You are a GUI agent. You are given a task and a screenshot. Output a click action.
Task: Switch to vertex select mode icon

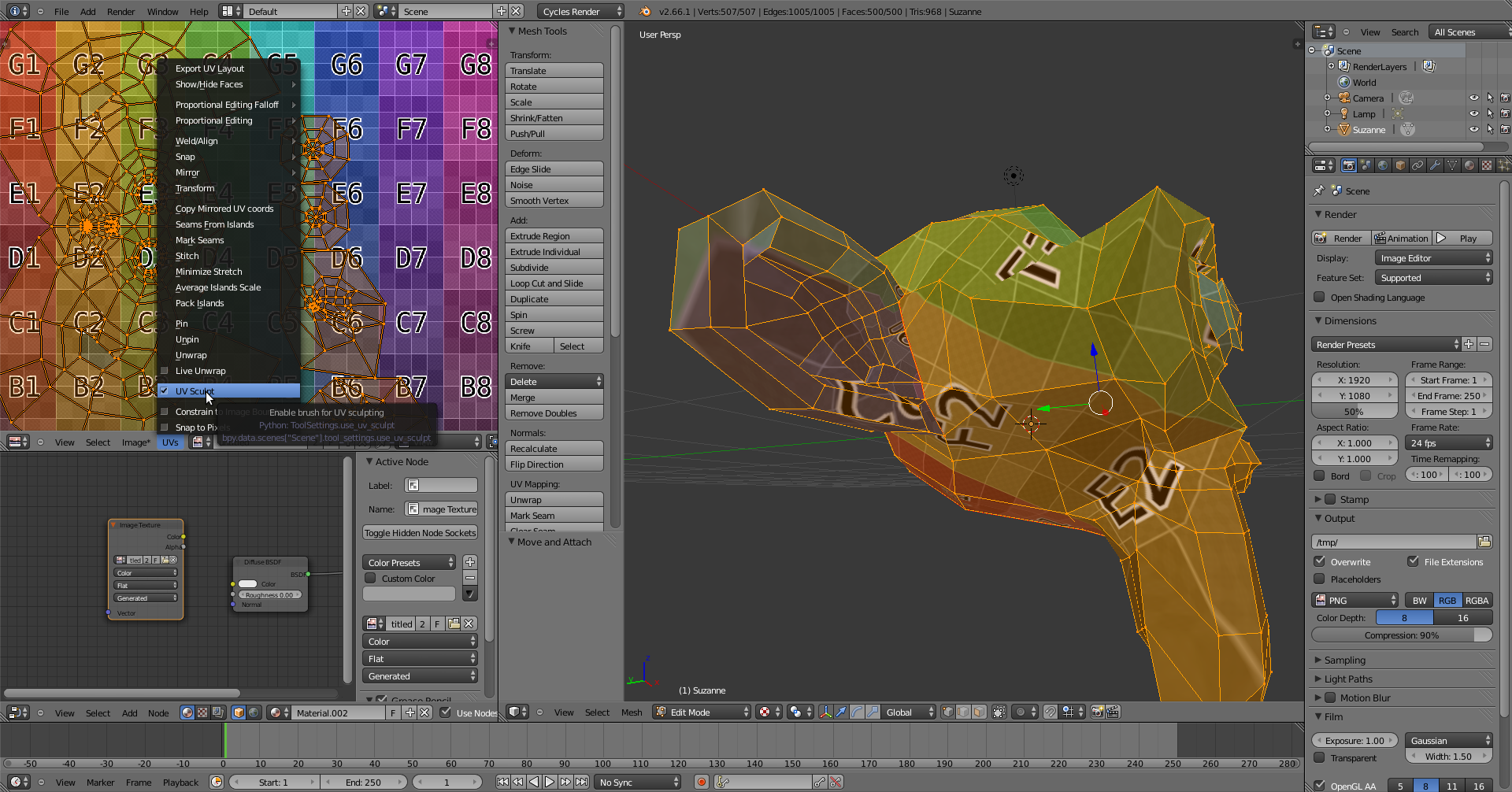coord(948,712)
